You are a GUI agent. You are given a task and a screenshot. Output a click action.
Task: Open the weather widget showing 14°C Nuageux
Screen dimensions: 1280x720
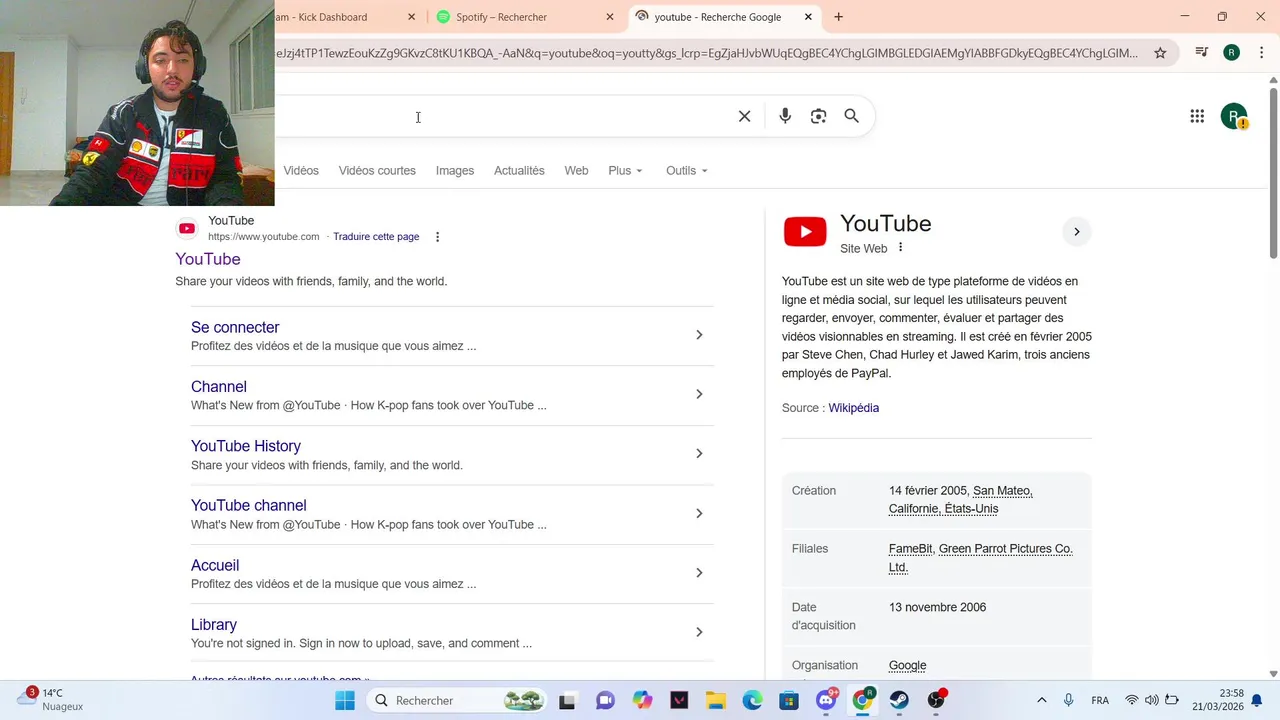[52, 699]
